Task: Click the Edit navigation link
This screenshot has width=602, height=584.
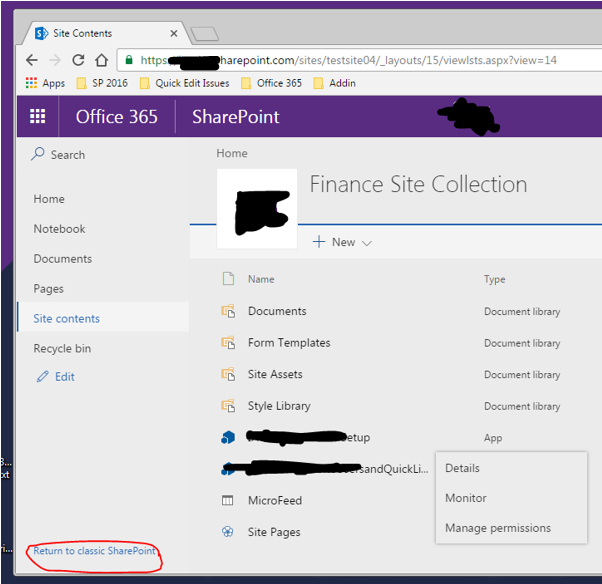Action: [65, 377]
